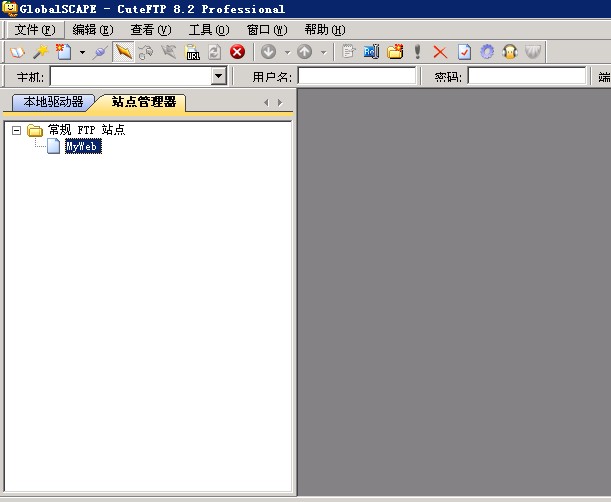Launch the Connection Wizard wand icon
The width and height of the screenshot is (611, 502).
tap(41, 52)
